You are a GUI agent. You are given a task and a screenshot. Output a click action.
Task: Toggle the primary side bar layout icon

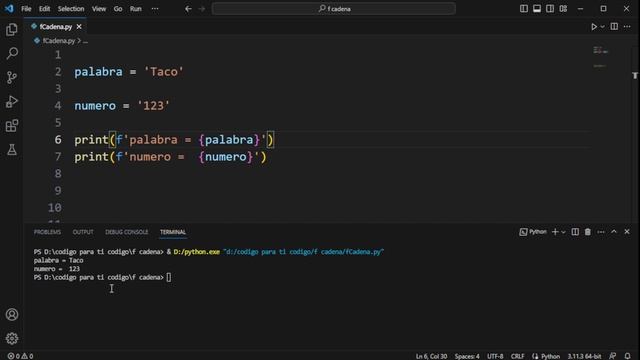click(524, 9)
